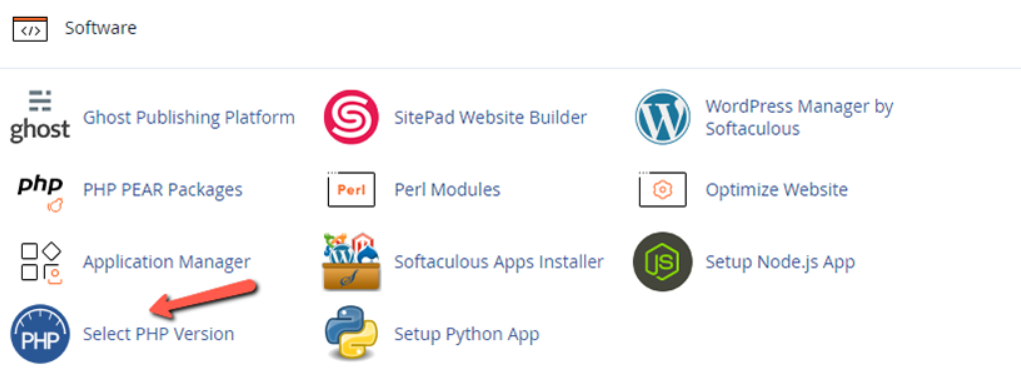This screenshot has height=374, width=1021.
Task: Open the Select PHP Version link
Action: click(x=158, y=334)
